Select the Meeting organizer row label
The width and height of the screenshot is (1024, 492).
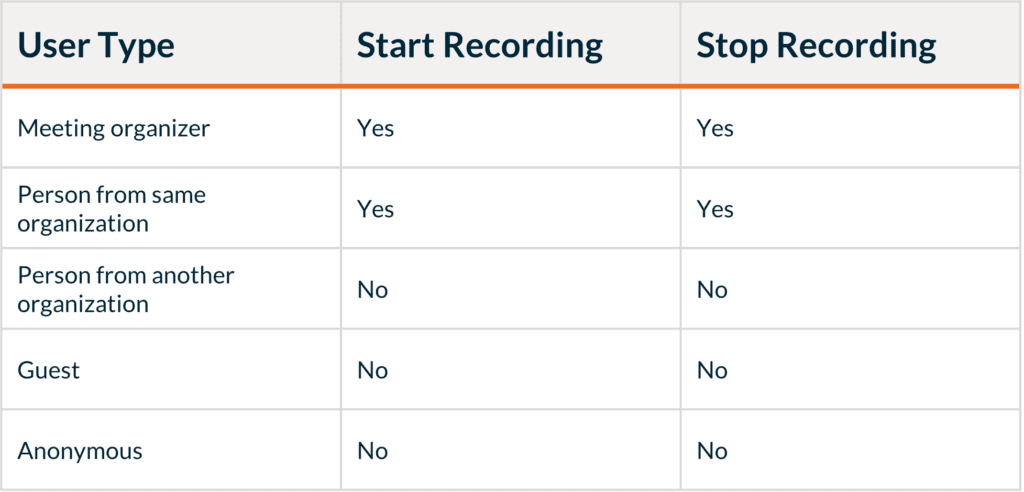click(x=114, y=128)
